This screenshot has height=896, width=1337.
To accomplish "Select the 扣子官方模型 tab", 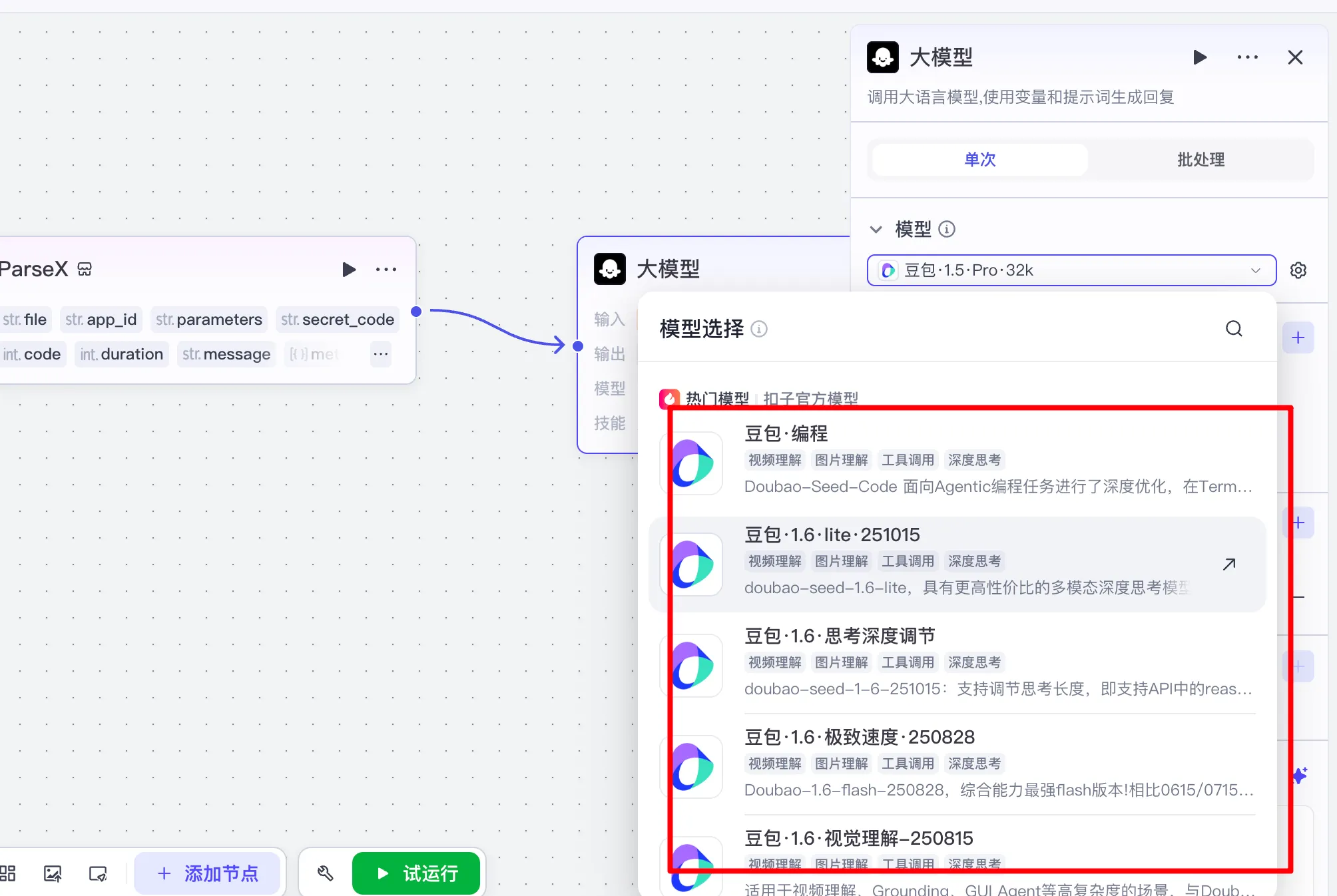I will (810, 399).
